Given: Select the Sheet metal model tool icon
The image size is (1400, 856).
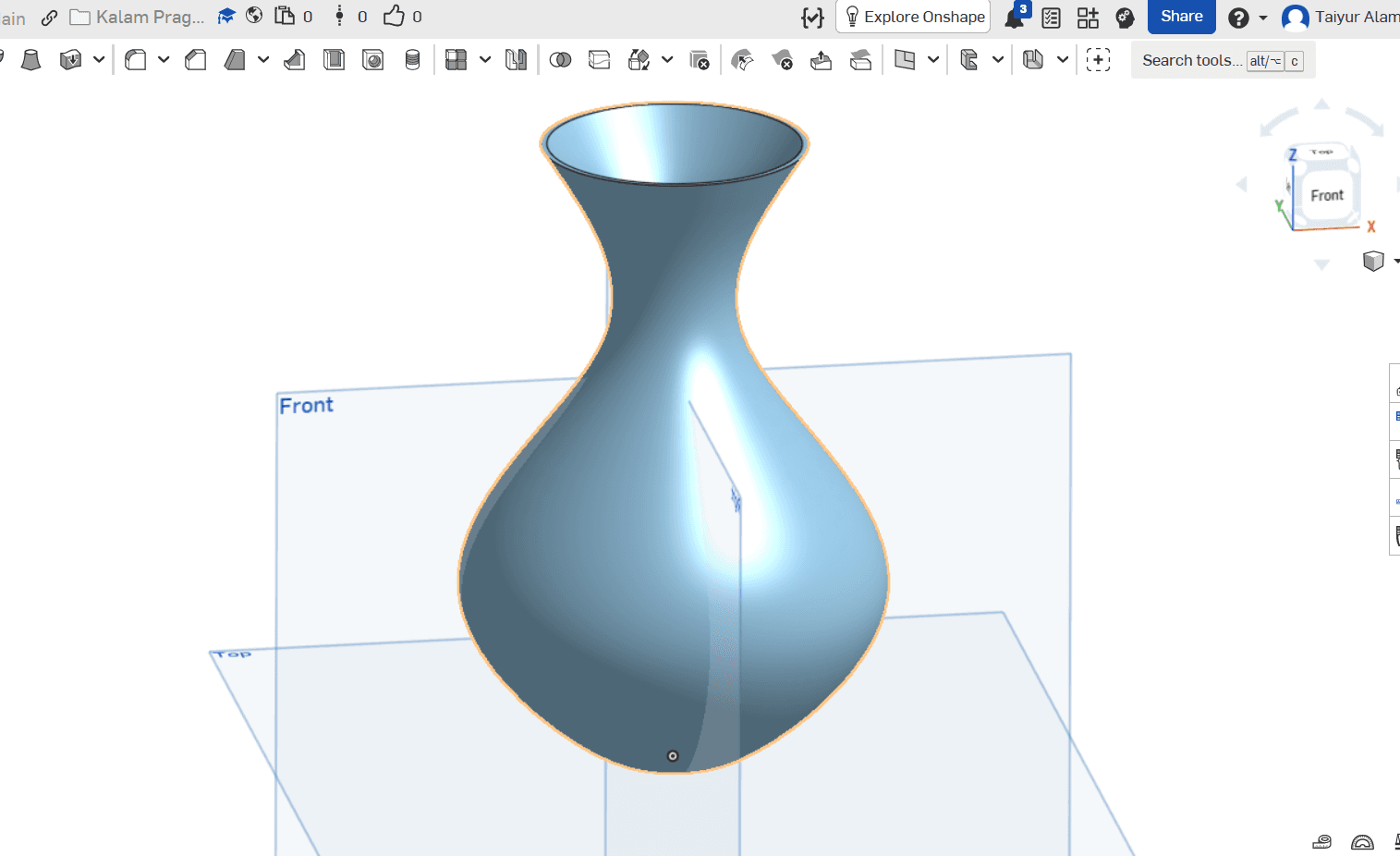Looking at the screenshot, I should click(x=1033, y=60).
